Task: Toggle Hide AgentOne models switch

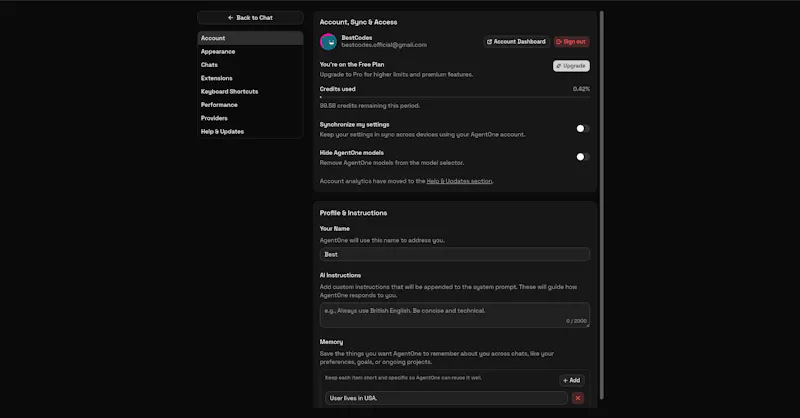Action: coord(583,157)
